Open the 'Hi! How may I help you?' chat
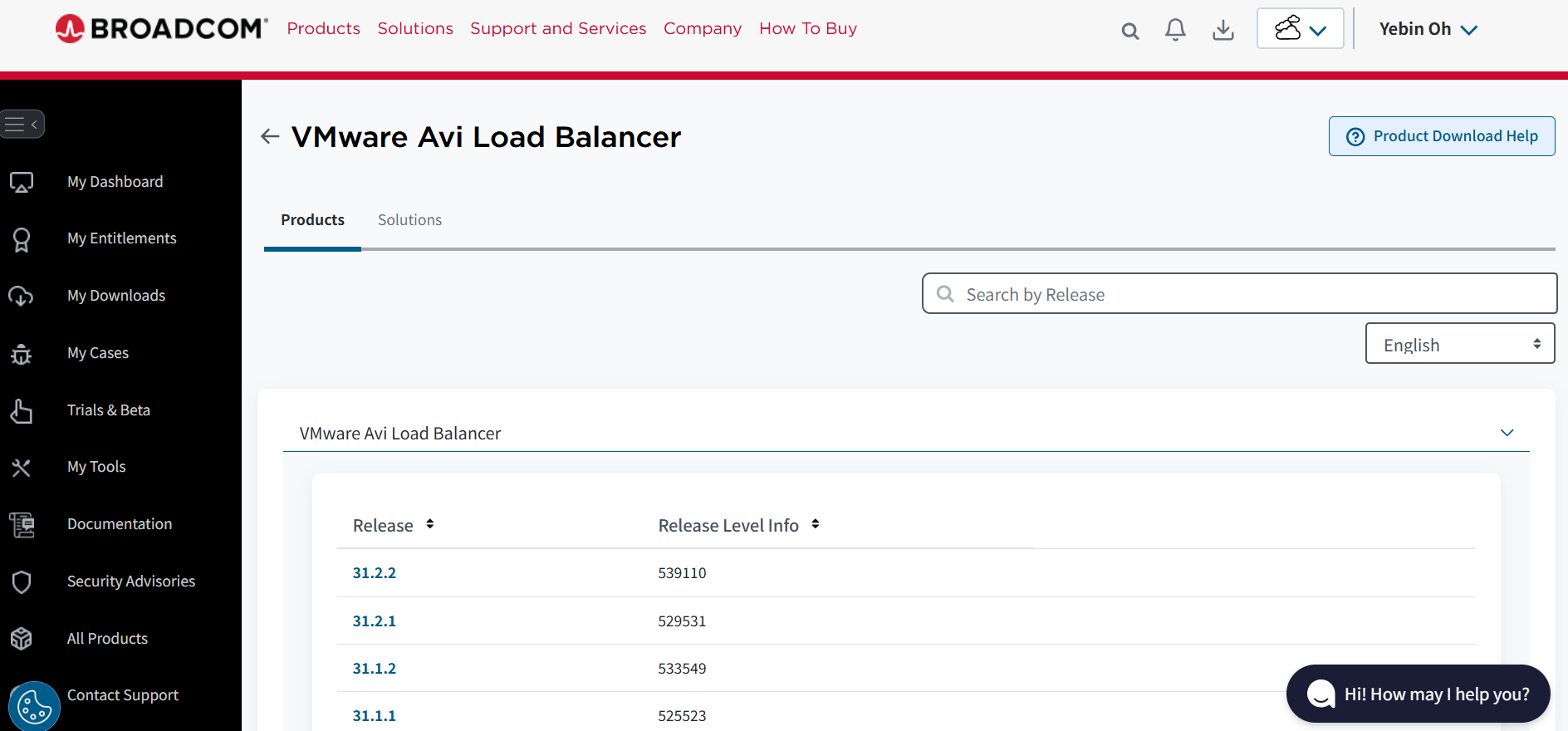This screenshot has height=731, width=1568. tap(1419, 694)
